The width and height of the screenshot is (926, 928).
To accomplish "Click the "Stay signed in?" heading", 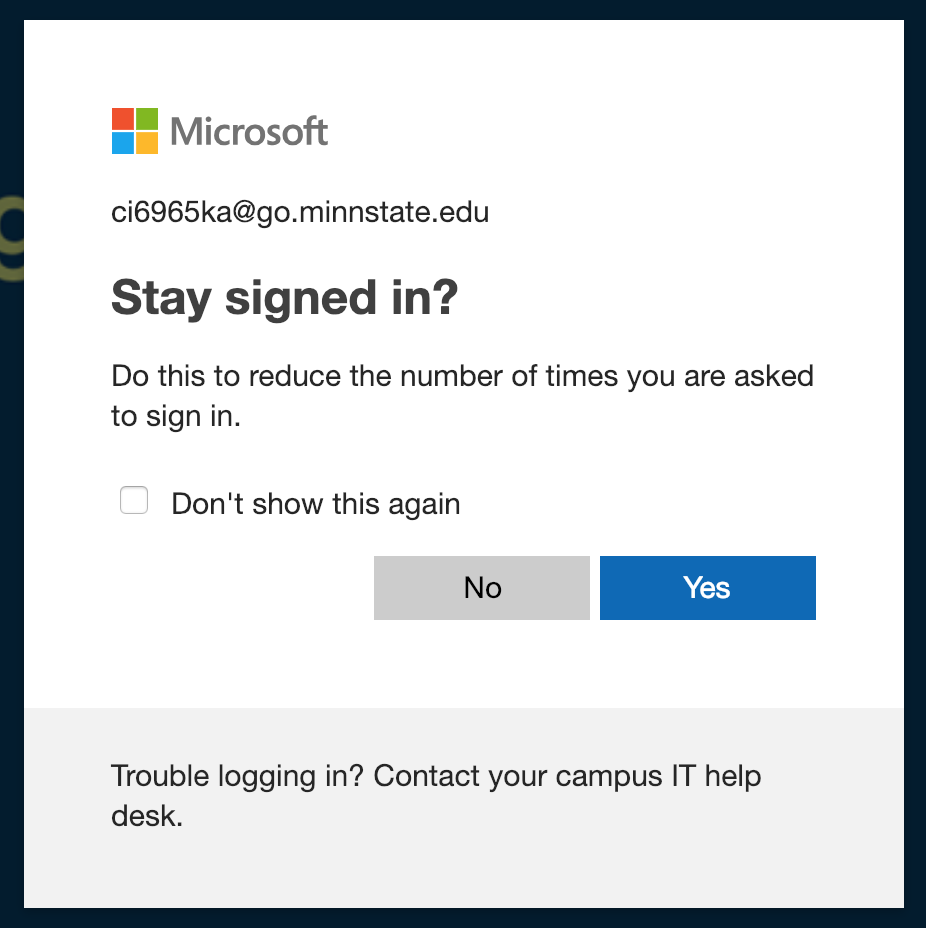I will coord(284,297).
